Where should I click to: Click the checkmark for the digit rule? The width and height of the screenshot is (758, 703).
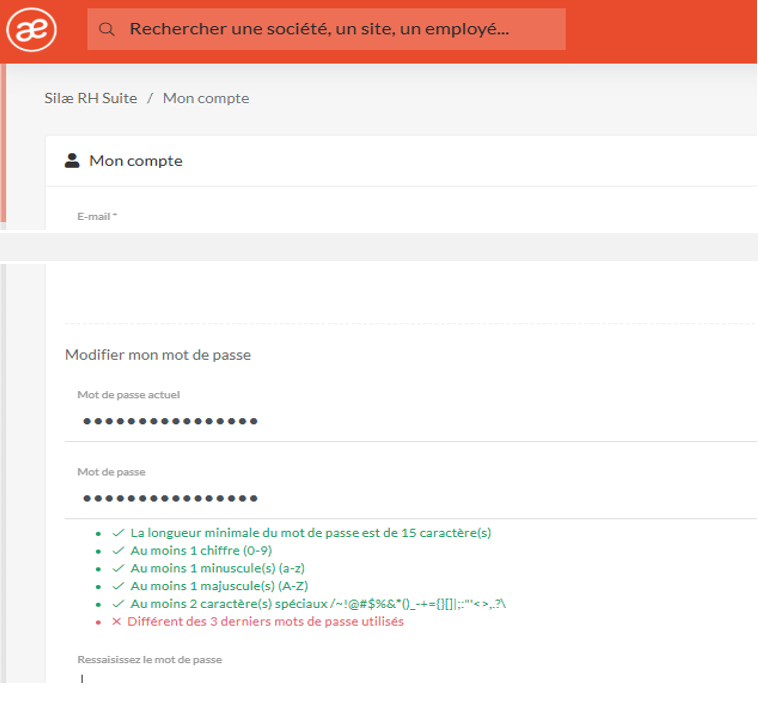pos(118,550)
